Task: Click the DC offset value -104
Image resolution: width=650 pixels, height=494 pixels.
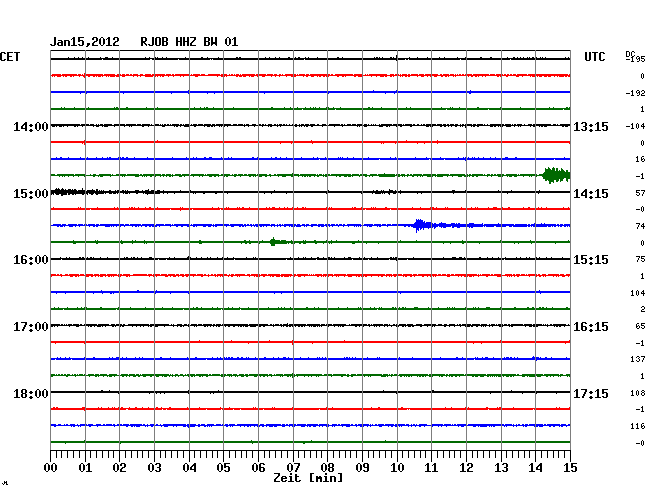Action: [635, 126]
